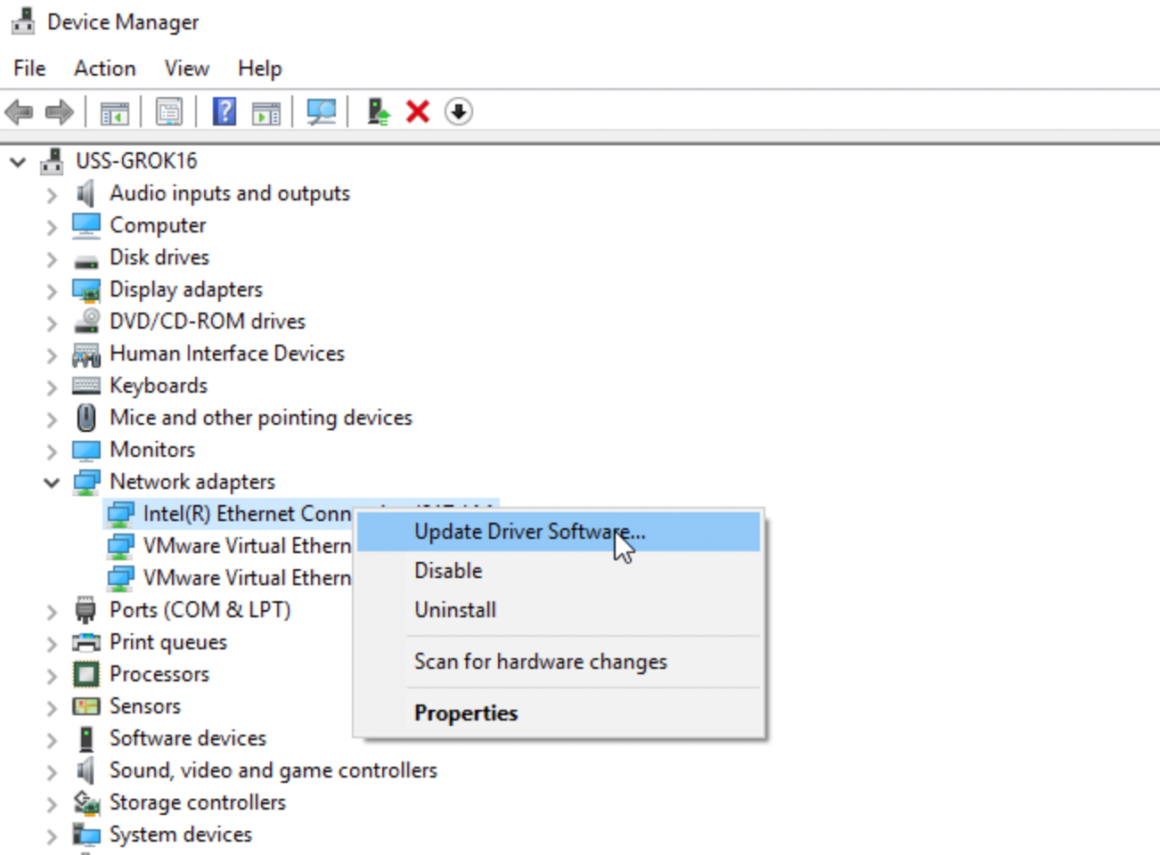Collapse the Network adapters tree branch

pos(52,481)
